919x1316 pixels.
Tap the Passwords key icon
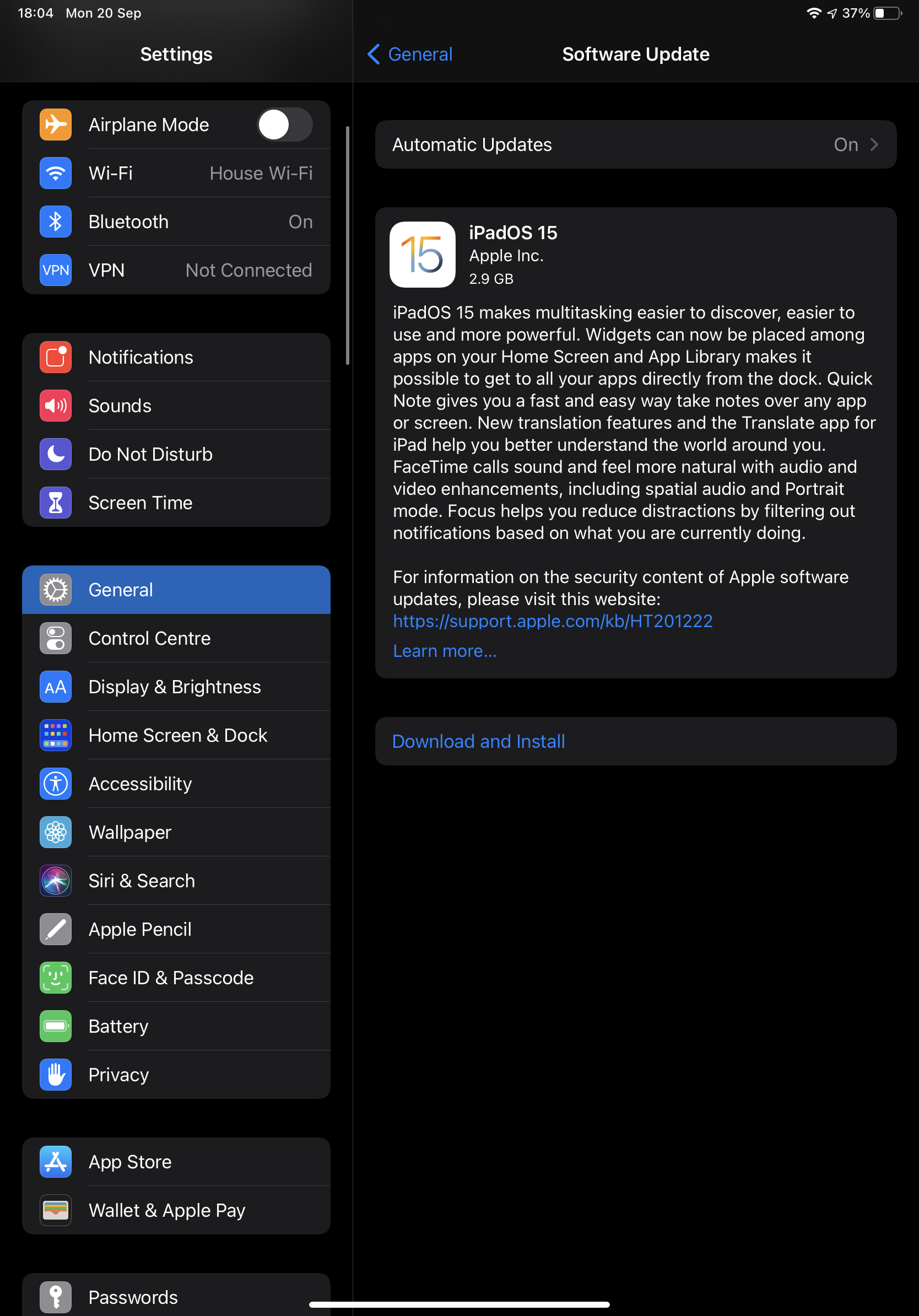(56, 1297)
